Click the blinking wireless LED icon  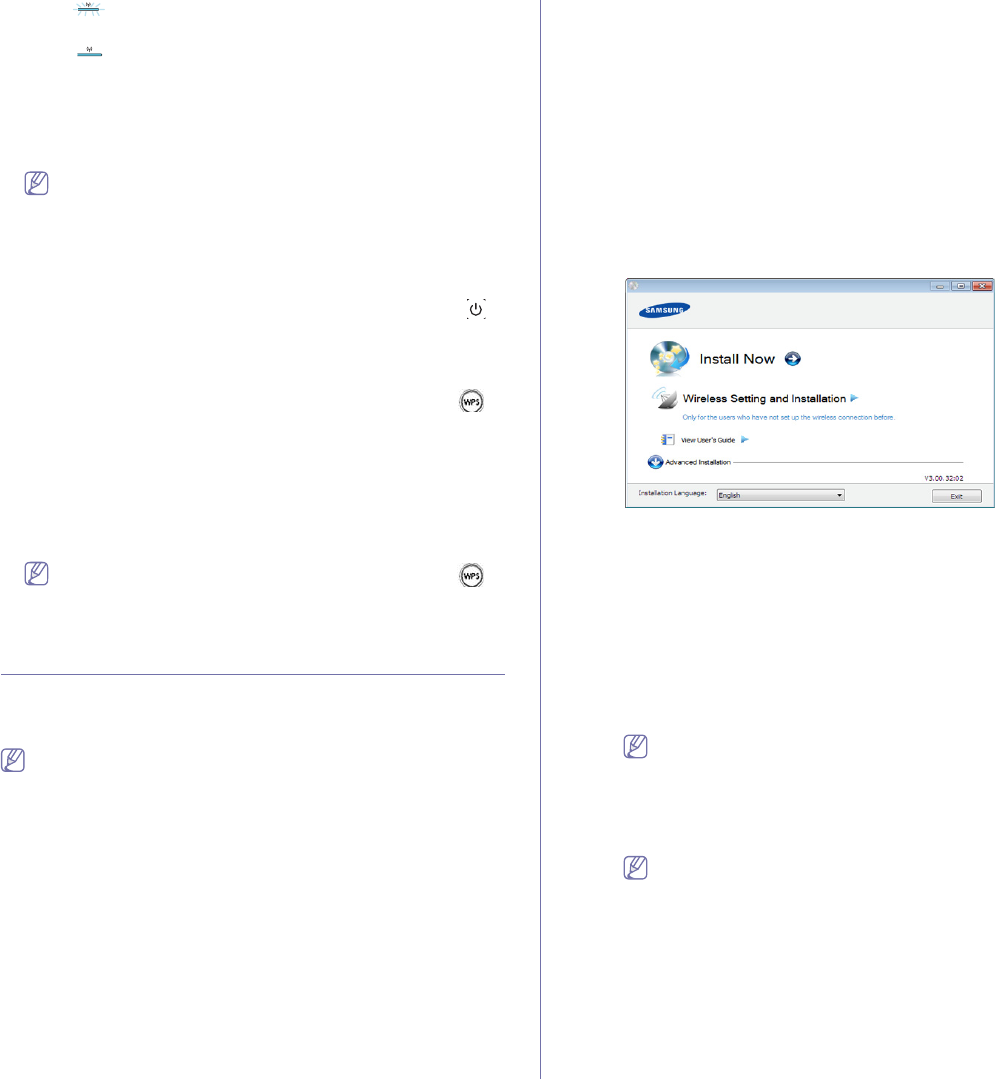click(88, 8)
